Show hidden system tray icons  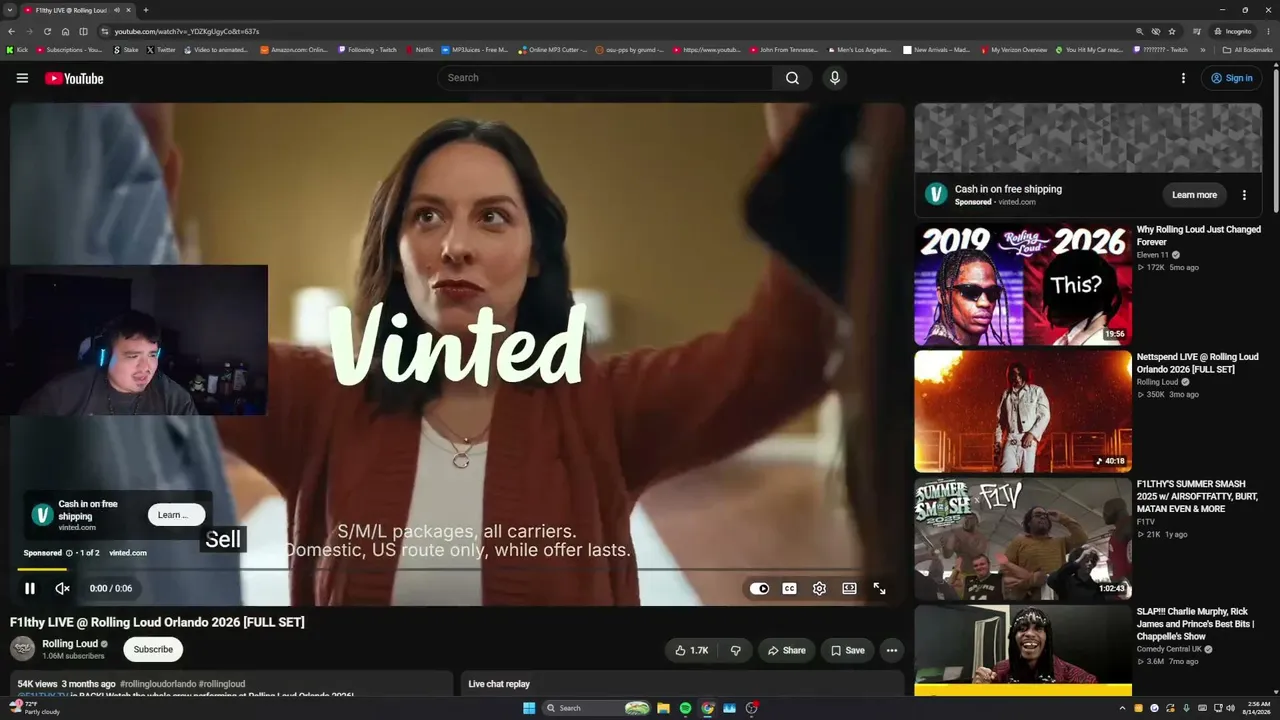click(x=1122, y=708)
